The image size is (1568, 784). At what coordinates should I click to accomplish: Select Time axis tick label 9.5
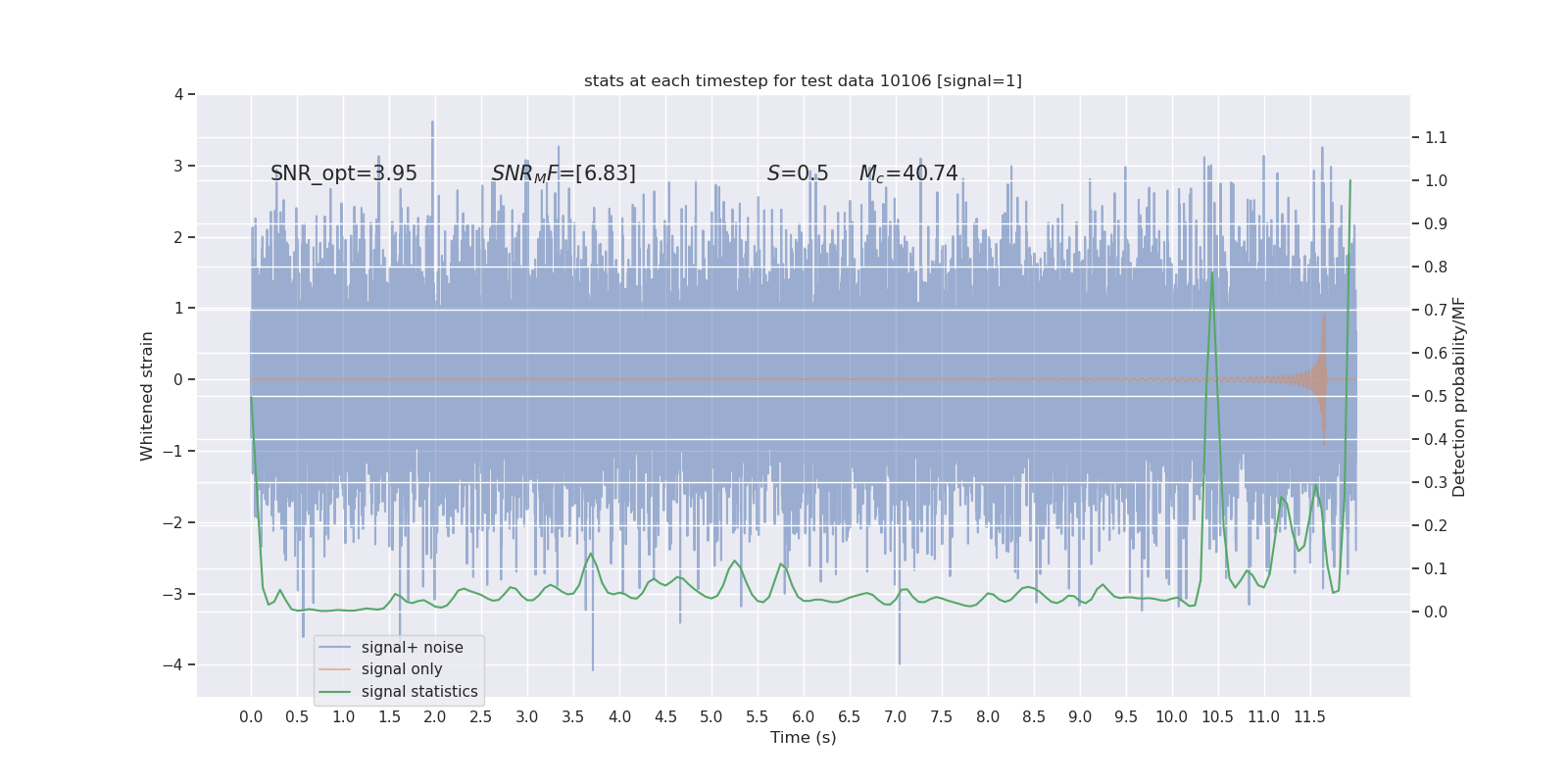click(1126, 716)
